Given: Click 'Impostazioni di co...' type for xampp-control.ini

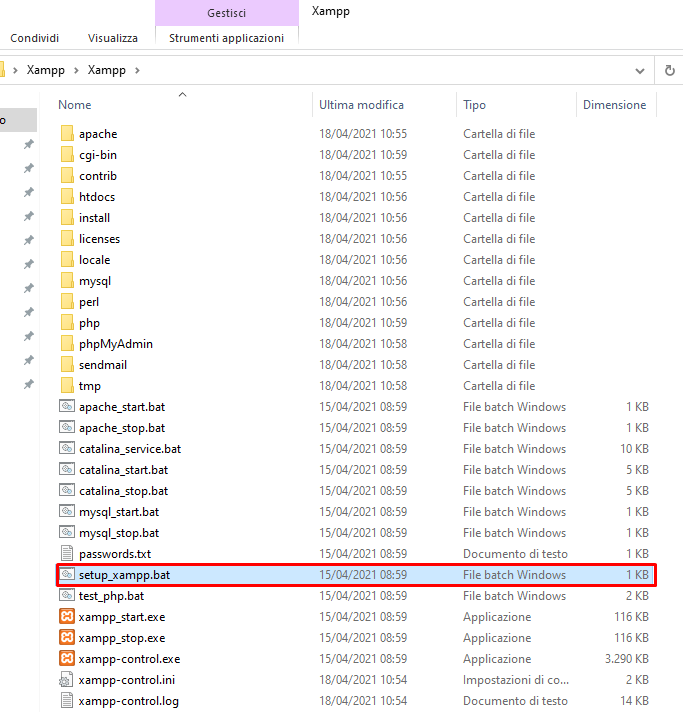Looking at the screenshot, I should coord(516,680).
